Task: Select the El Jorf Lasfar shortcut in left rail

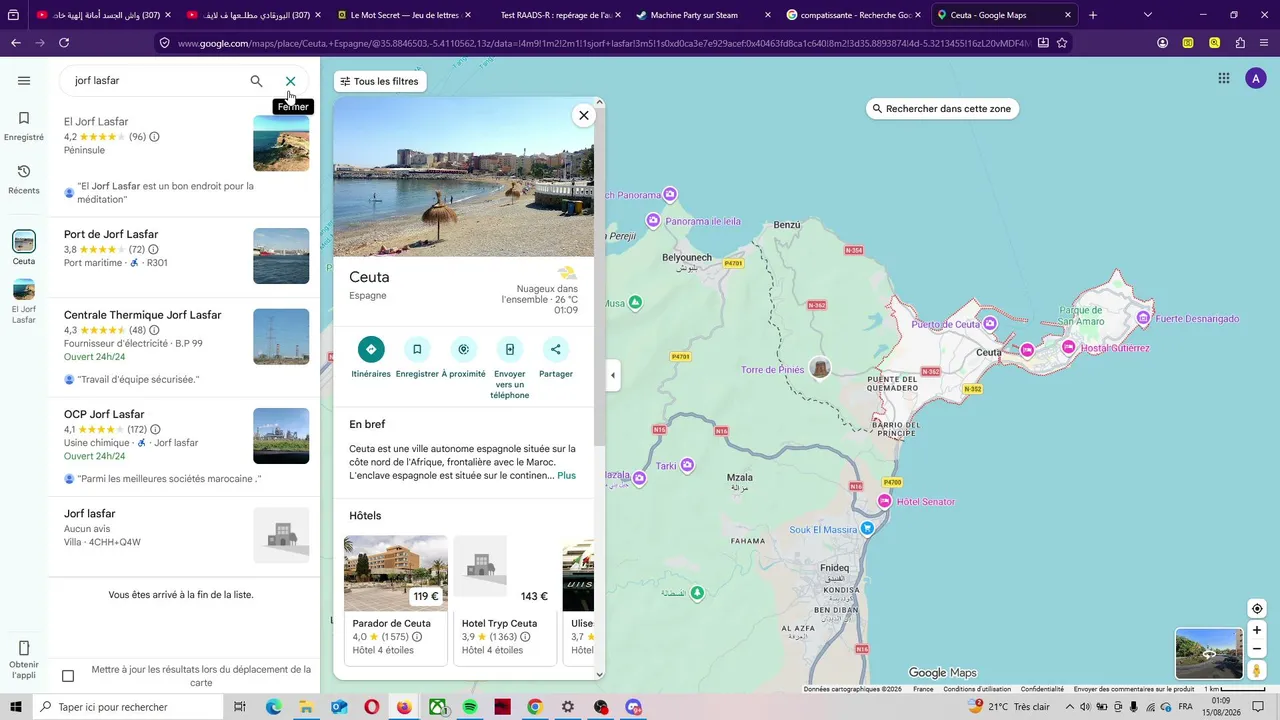Action: point(24,301)
